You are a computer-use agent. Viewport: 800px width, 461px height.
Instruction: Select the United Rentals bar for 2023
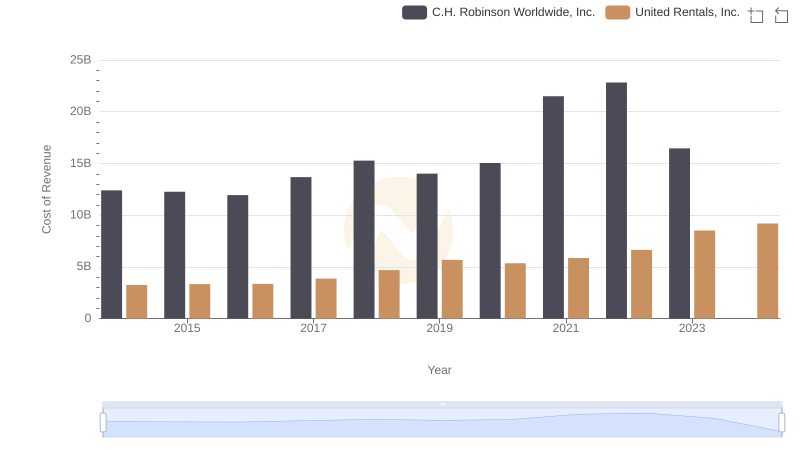[704, 274]
